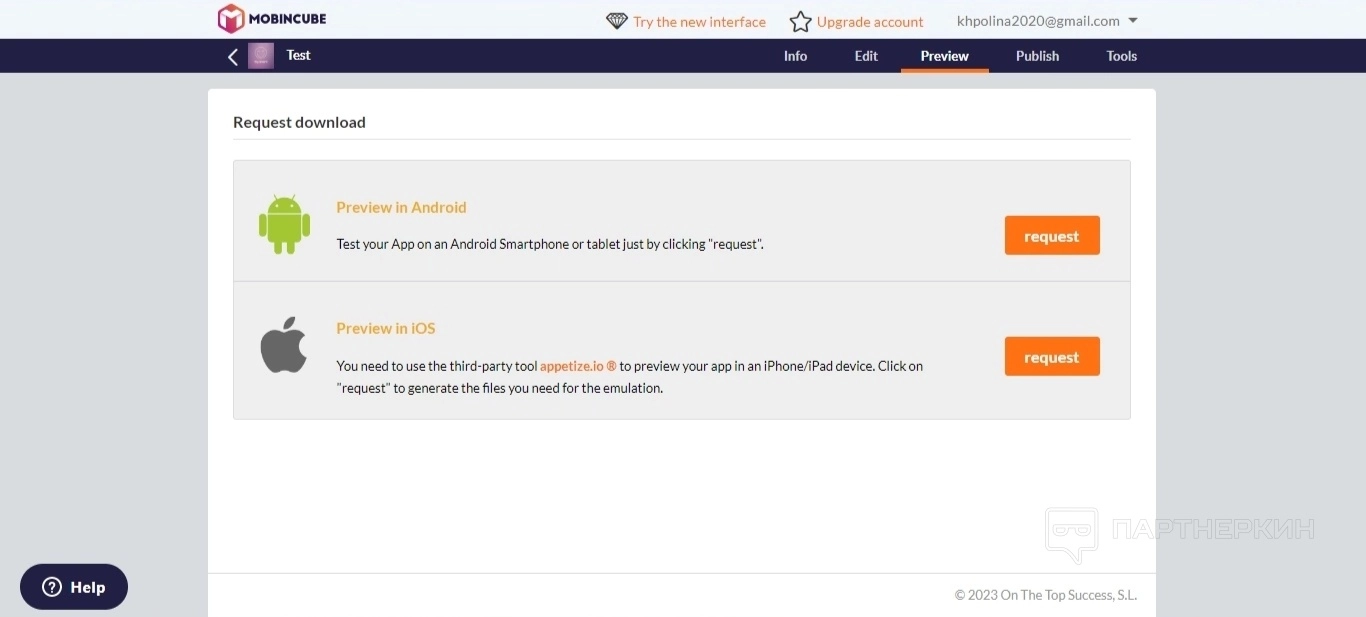
Task: Expand the khpolina2020@gmail.com account dropdown
Action: 1047,21
